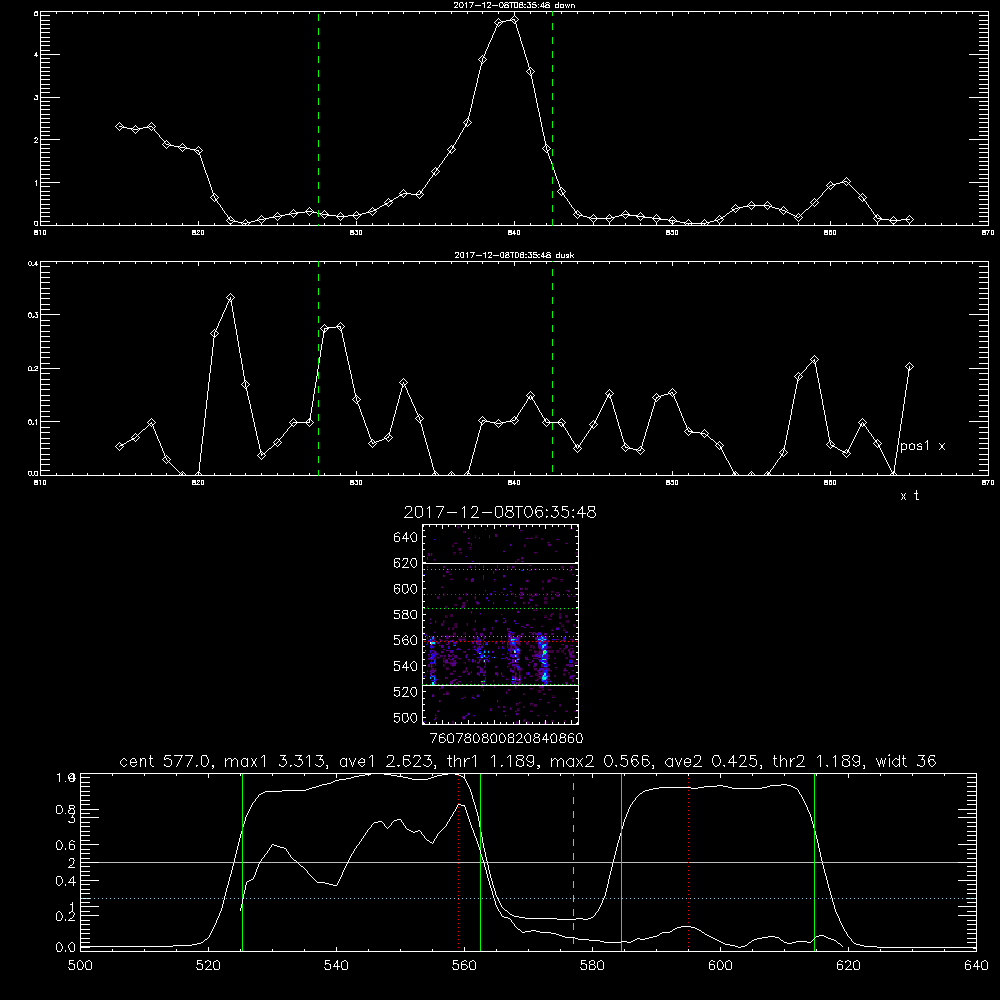1000x1000 pixels.
Task: Click the dawn plot secondary peak near 861
Action: point(847,182)
